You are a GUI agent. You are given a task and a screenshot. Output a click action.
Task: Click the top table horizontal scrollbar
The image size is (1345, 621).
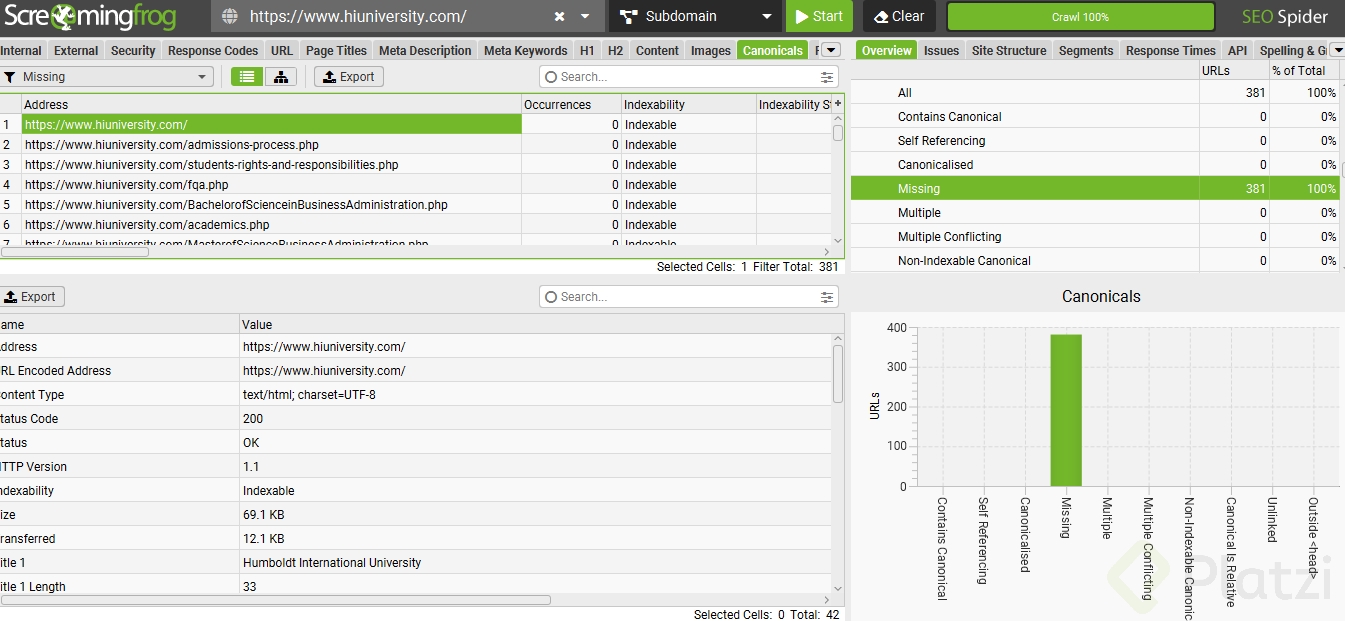click(74, 252)
